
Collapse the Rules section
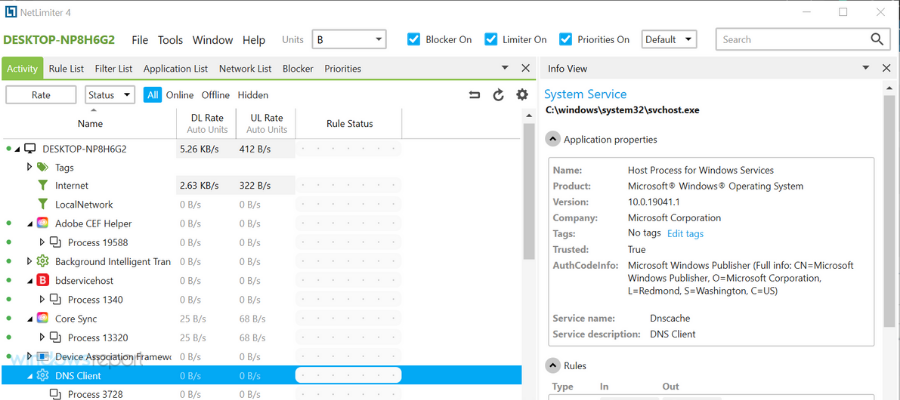(553, 365)
